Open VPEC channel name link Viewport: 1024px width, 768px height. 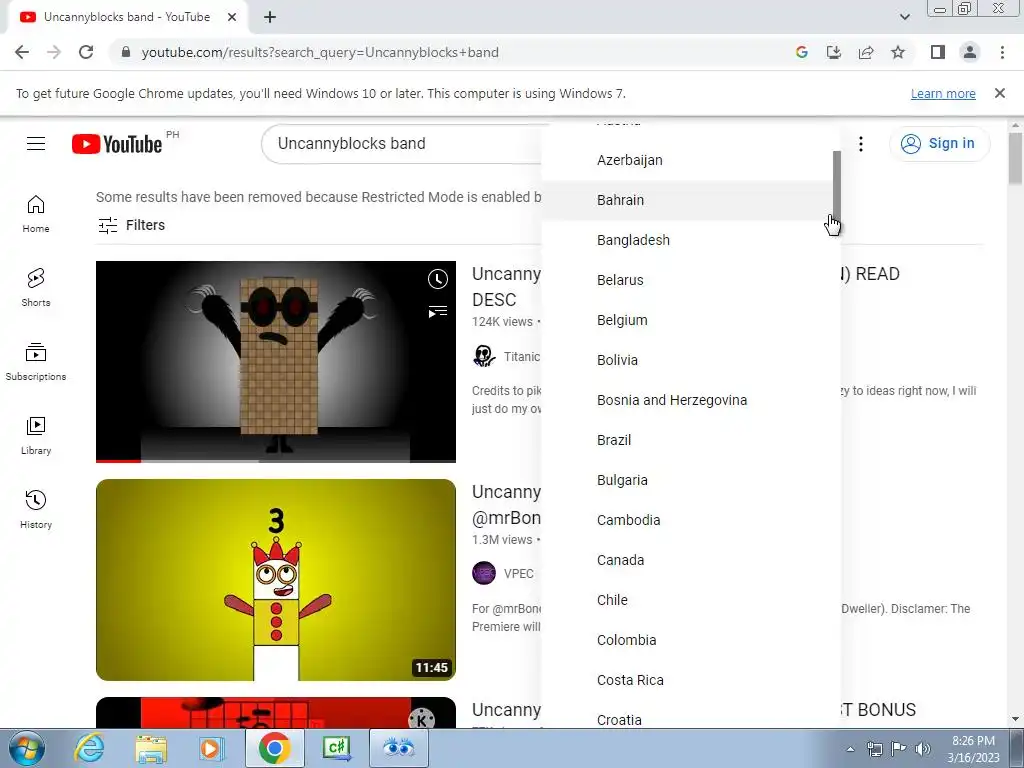pos(519,573)
